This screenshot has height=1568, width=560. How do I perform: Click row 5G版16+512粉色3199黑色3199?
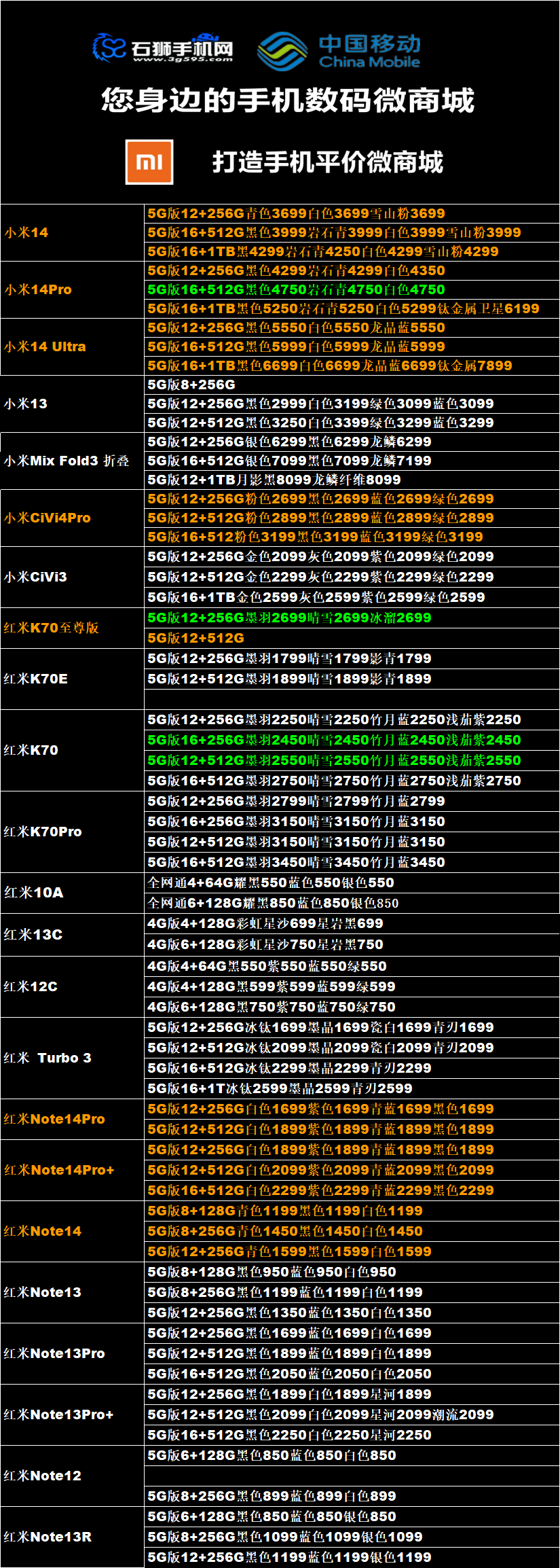[x=352, y=537]
